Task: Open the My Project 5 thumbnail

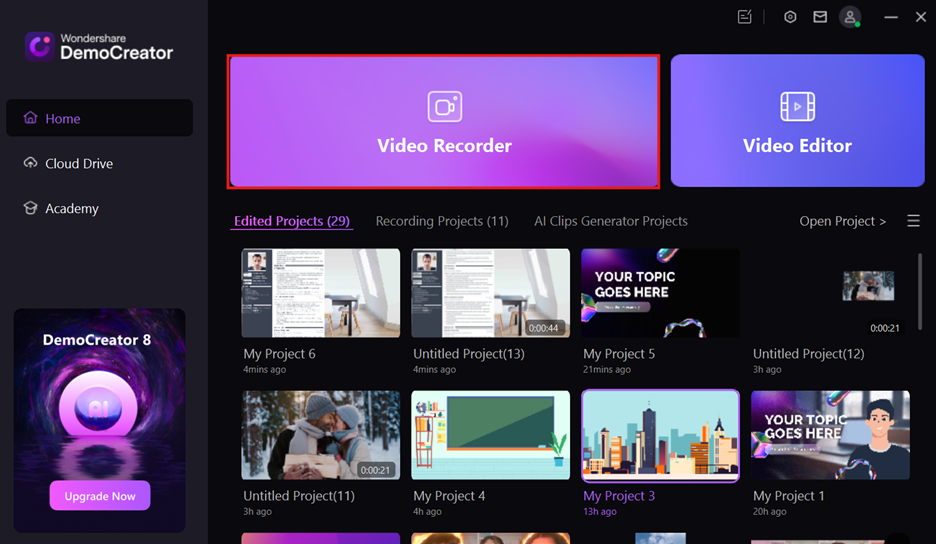Action: coord(660,293)
